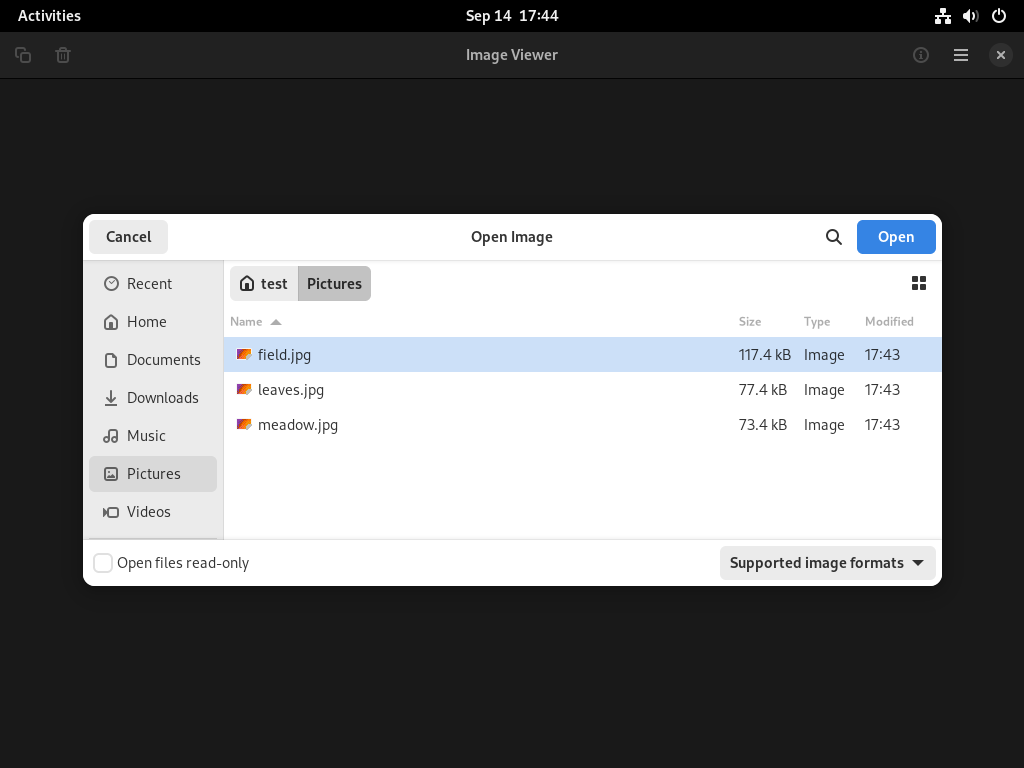Open the image properties info icon
Viewport: 1024px width, 768px height.
(921, 55)
